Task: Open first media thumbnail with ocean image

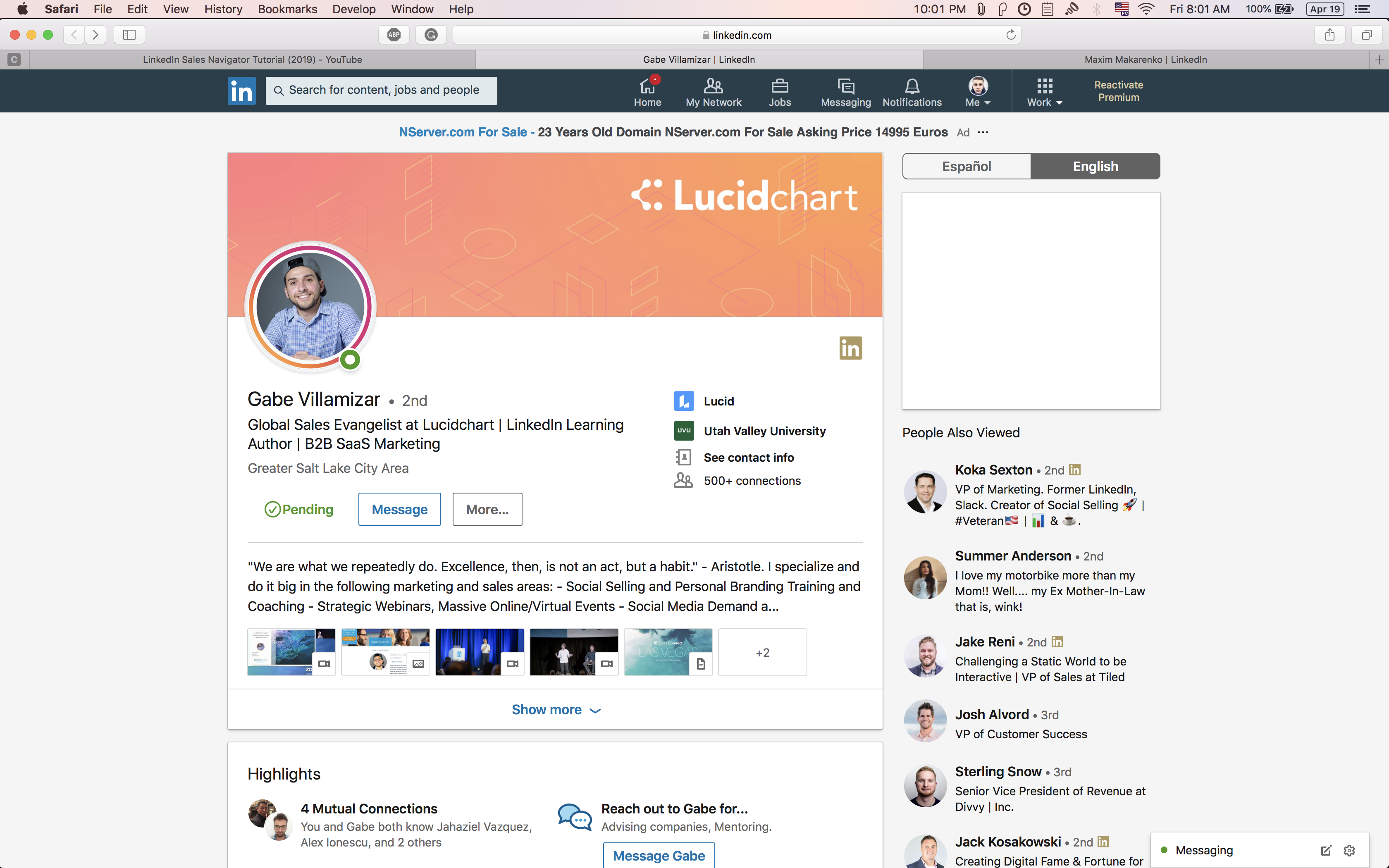Action: pos(291,652)
